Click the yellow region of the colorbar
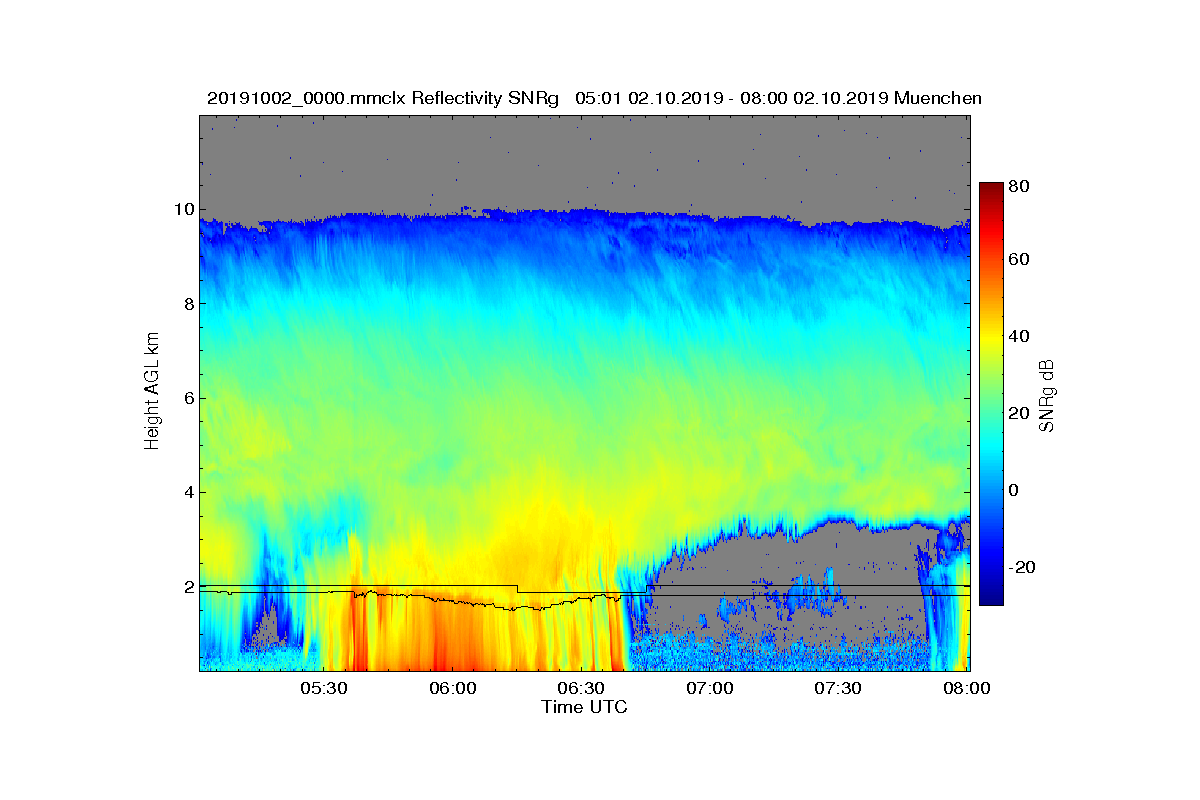Screen dimensions: 1200x800 coord(991,340)
